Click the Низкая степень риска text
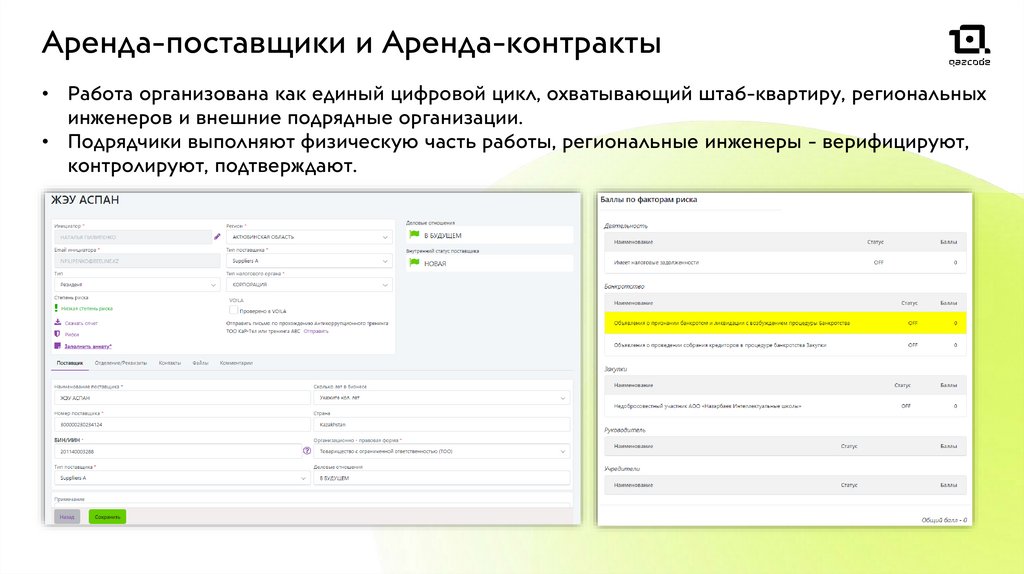Viewport: 1024px width, 574px height. (x=87, y=308)
